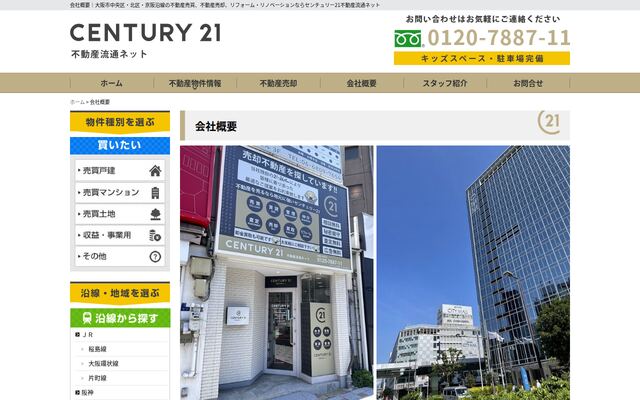This screenshot has height=400, width=640.
Task: Click the phone number 0120-7887-11
Action: point(498,38)
